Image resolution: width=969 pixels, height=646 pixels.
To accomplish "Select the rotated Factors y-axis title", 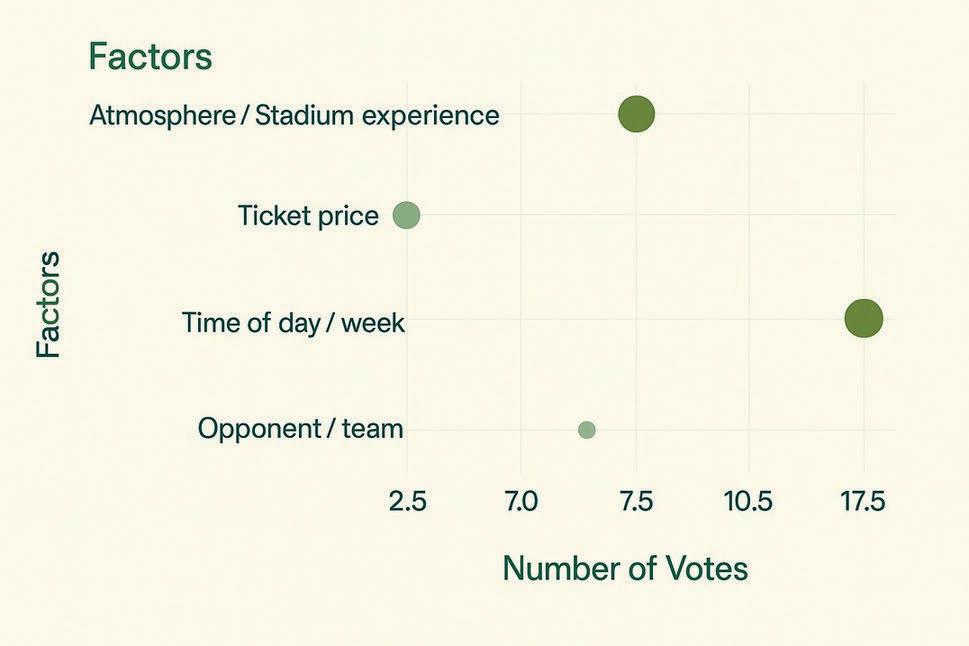I will [48, 305].
